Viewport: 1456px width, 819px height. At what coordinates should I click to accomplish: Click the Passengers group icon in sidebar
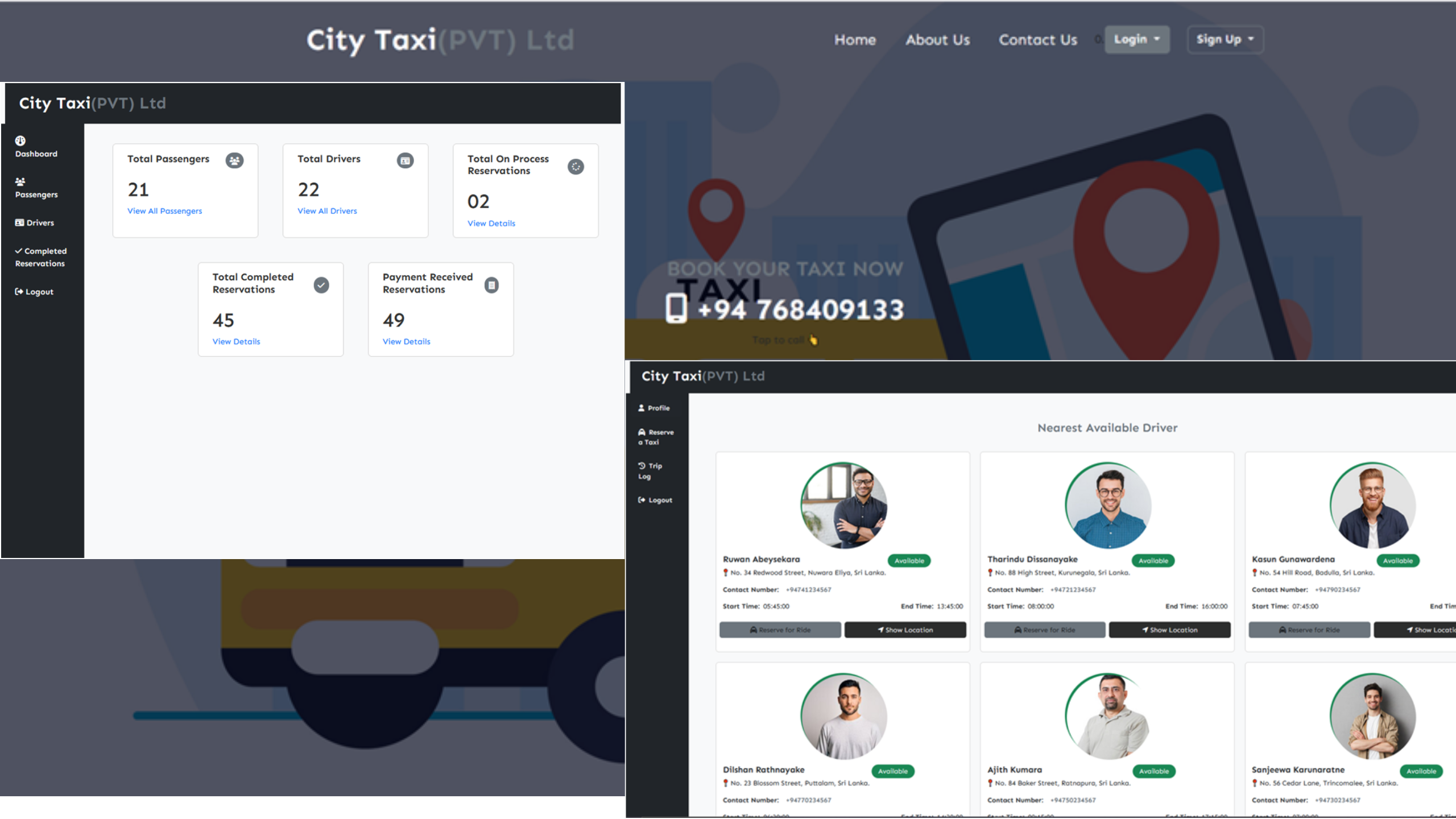pyautogui.click(x=20, y=181)
